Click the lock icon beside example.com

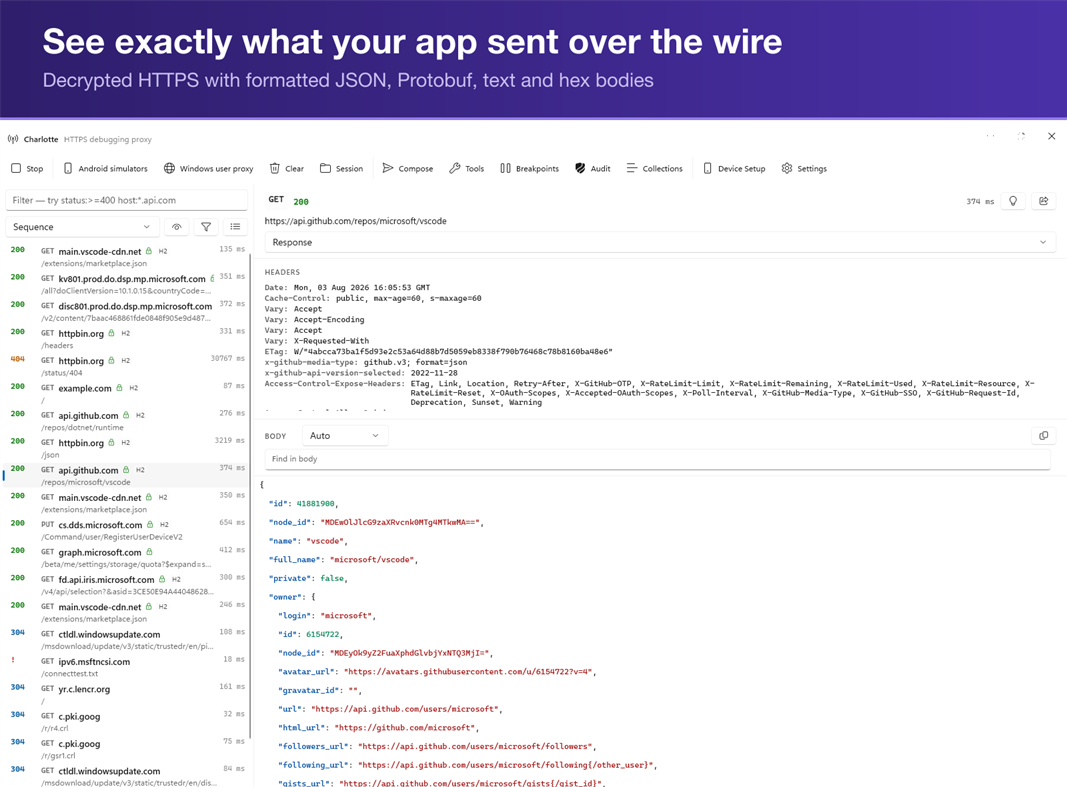(119, 388)
